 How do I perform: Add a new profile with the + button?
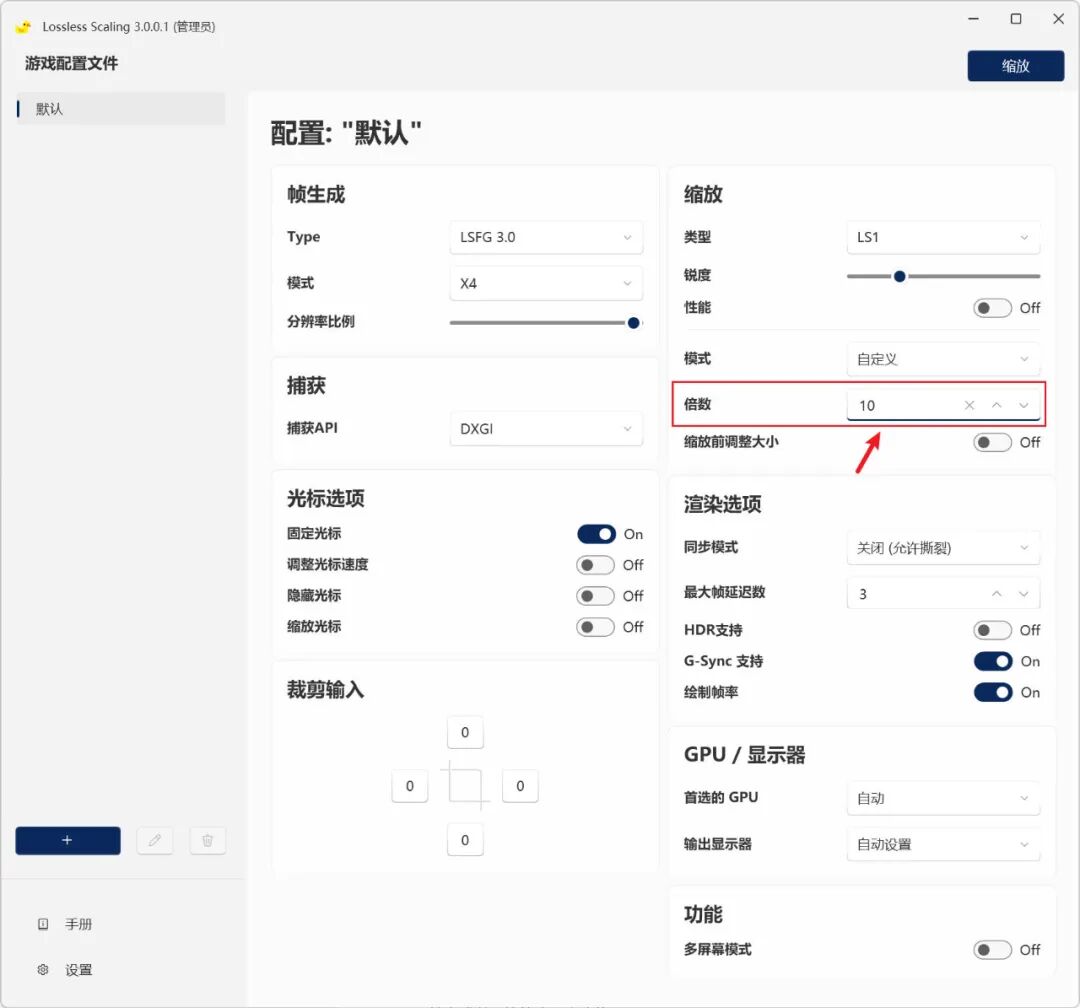67,840
